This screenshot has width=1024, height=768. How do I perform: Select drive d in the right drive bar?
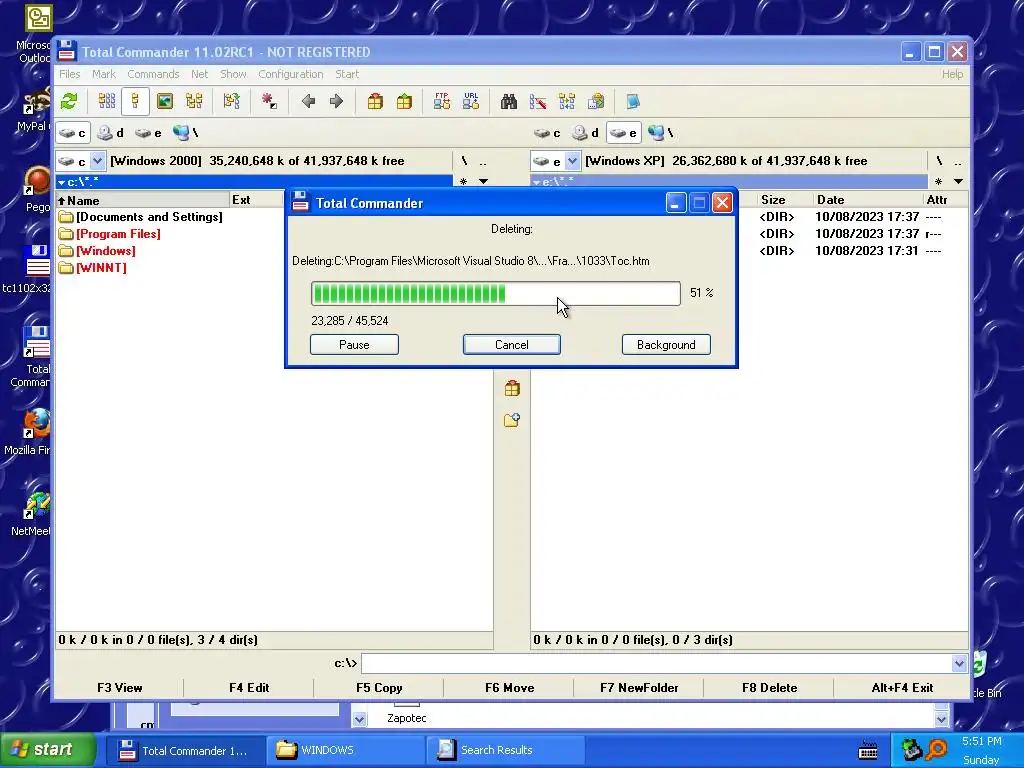pyautogui.click(x=585, y=133)
